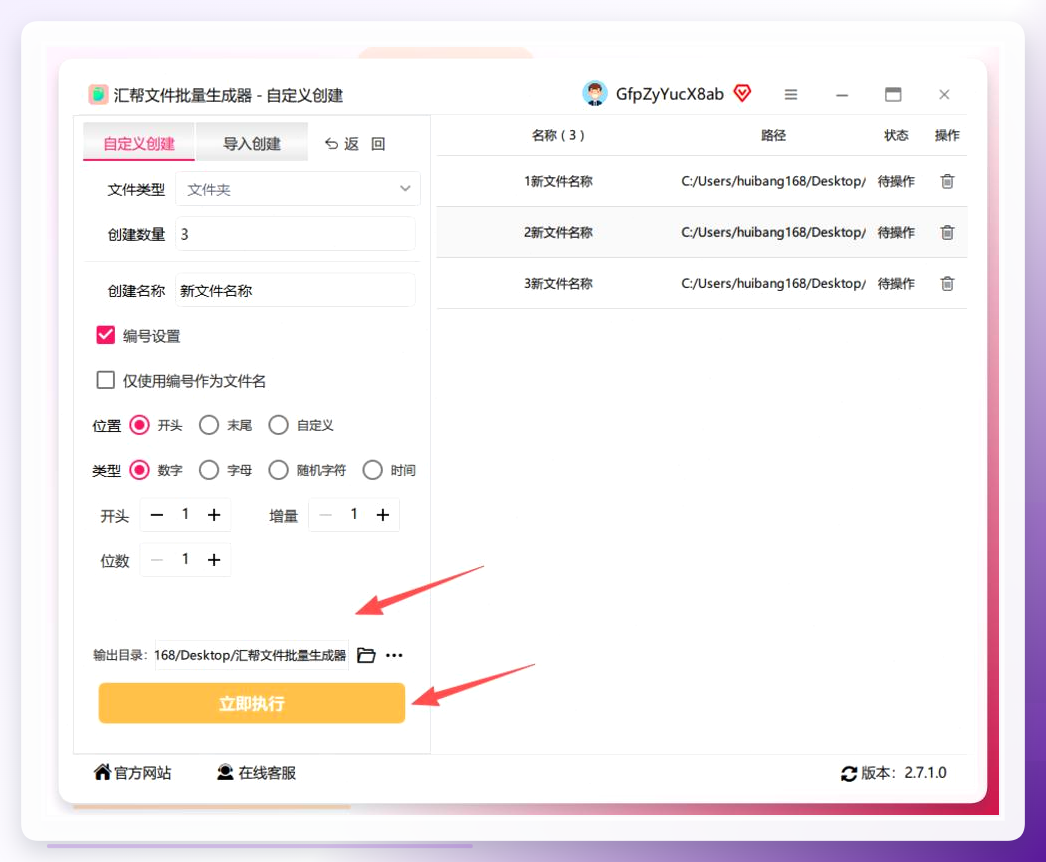Viewport: 1046px width, 862px height.
Task: Delete the 3新文件名称 row with trash icon
Action: pos(947,284)
